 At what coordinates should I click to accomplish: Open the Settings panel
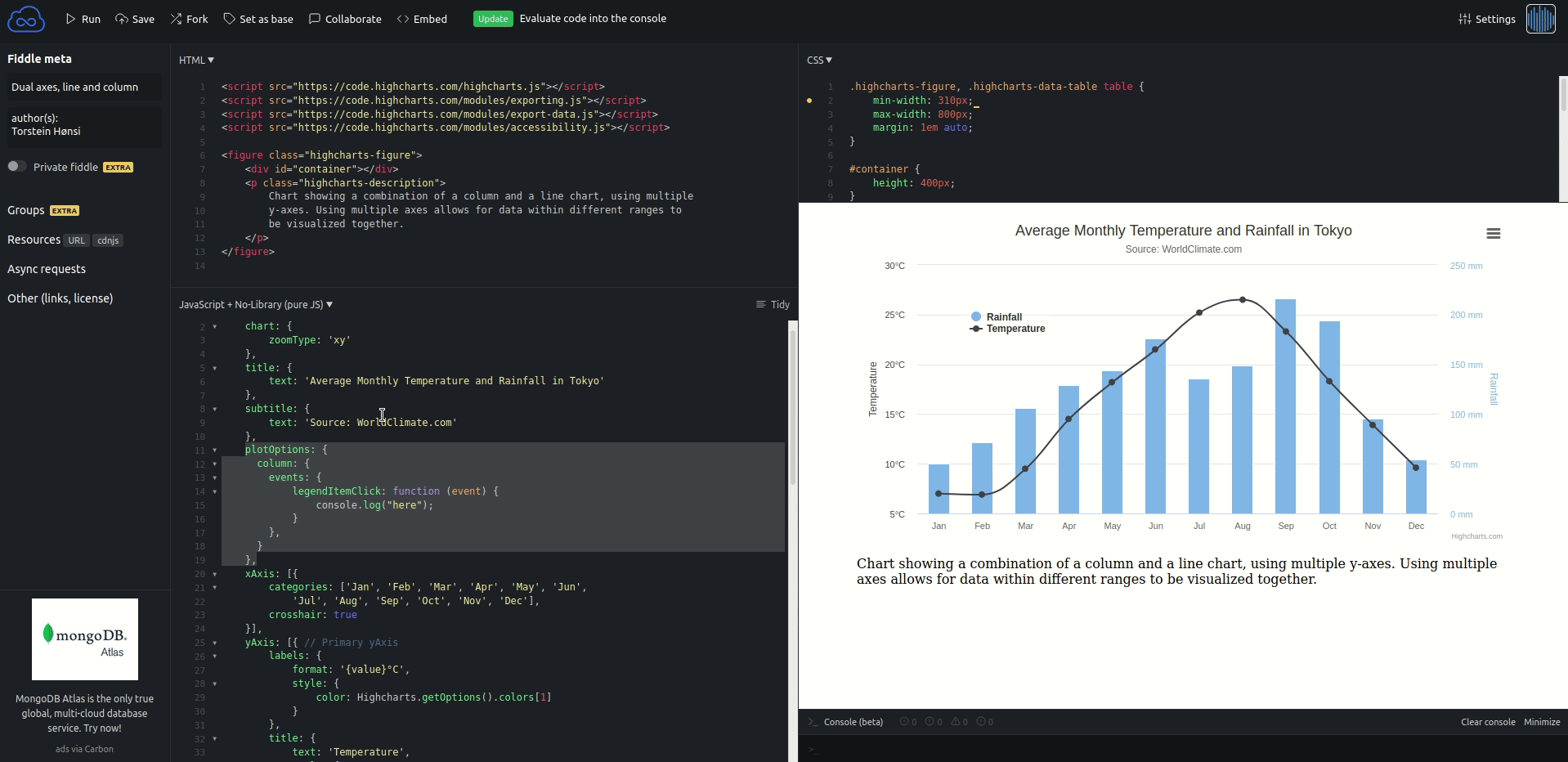1486,19
